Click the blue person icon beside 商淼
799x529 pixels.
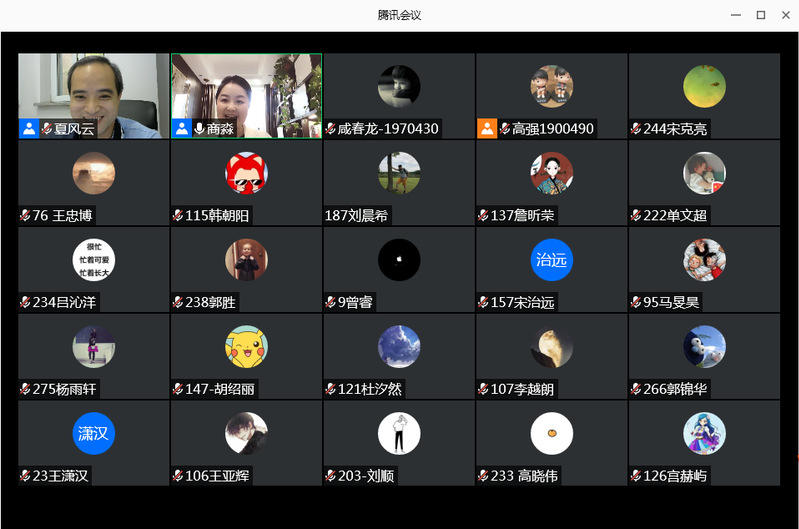point(181,129)
